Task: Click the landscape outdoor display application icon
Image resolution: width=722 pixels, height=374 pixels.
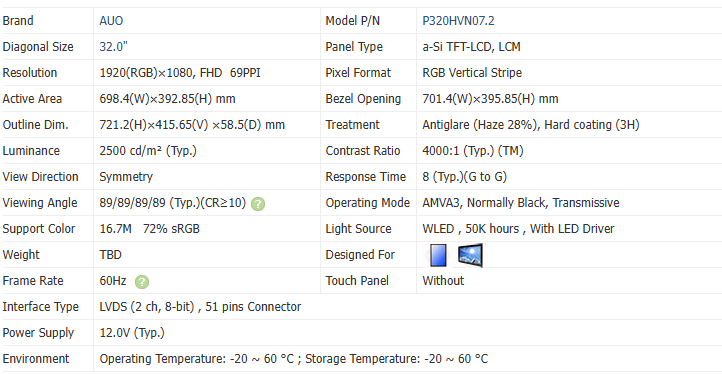Action: pyautogui.click(x=470, y=255)
